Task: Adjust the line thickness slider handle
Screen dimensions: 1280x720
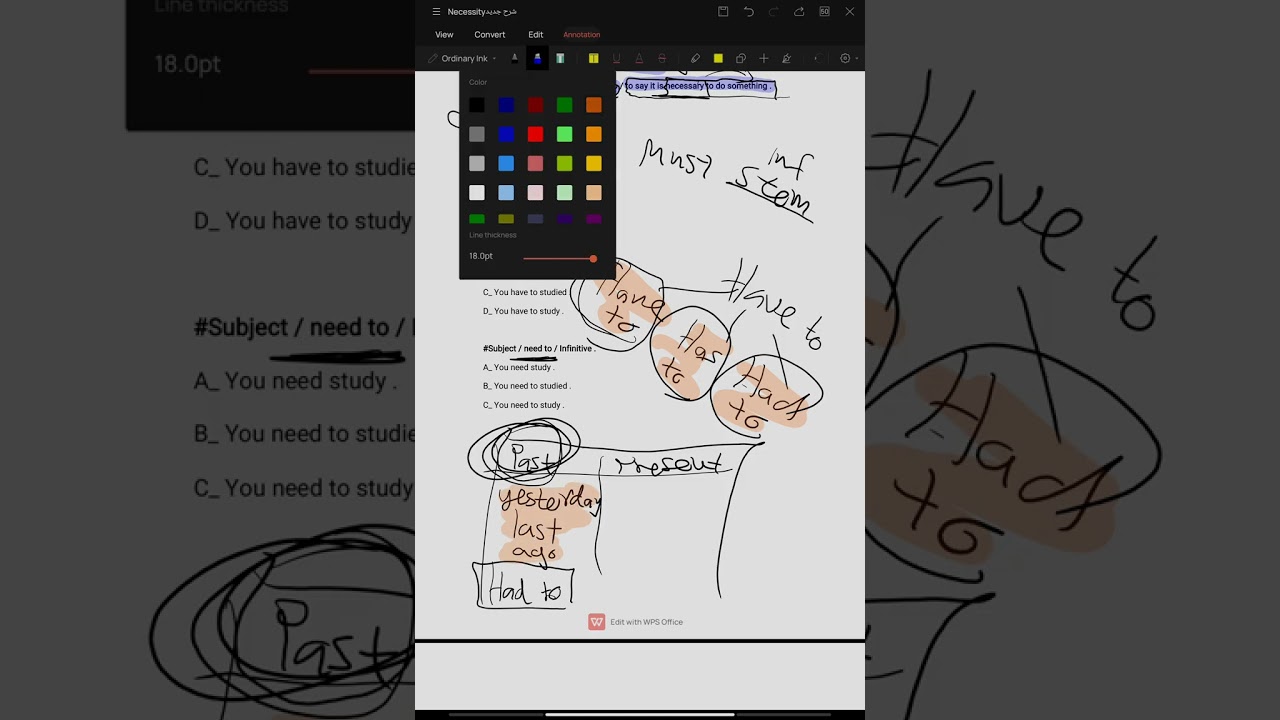Action: [593, 259]
